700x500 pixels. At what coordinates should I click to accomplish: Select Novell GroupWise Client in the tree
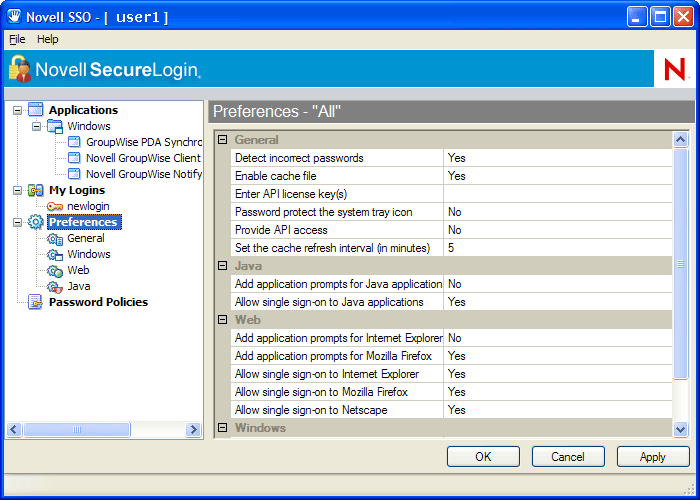click(x=143, y=158)
